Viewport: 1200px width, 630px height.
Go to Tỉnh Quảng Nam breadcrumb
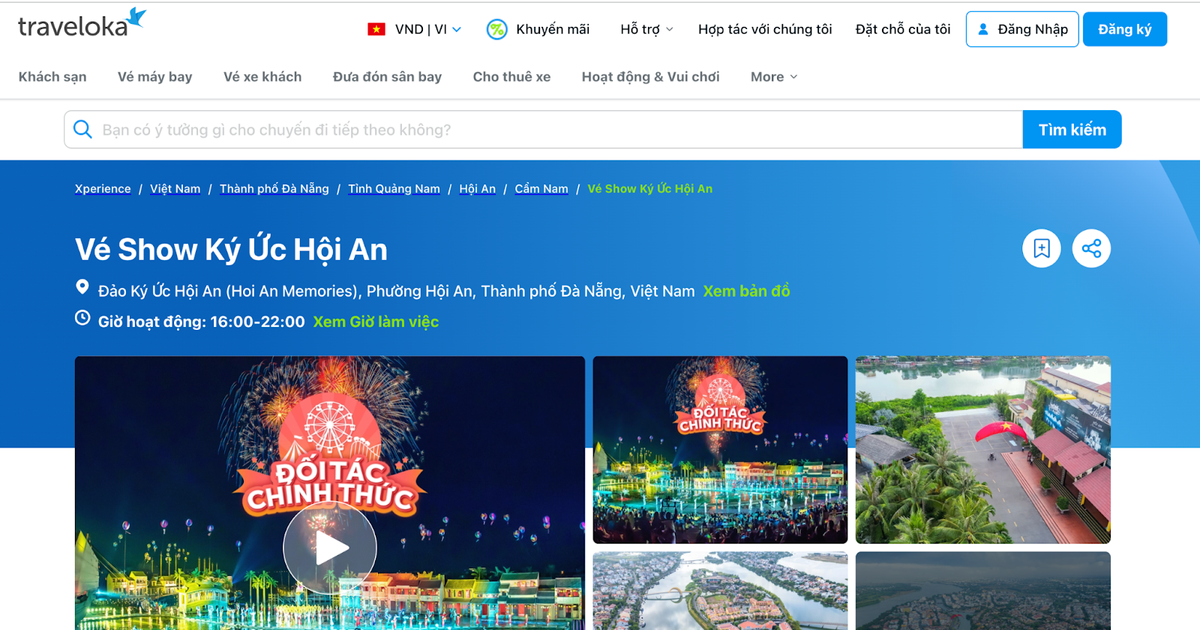pos(394,188)
